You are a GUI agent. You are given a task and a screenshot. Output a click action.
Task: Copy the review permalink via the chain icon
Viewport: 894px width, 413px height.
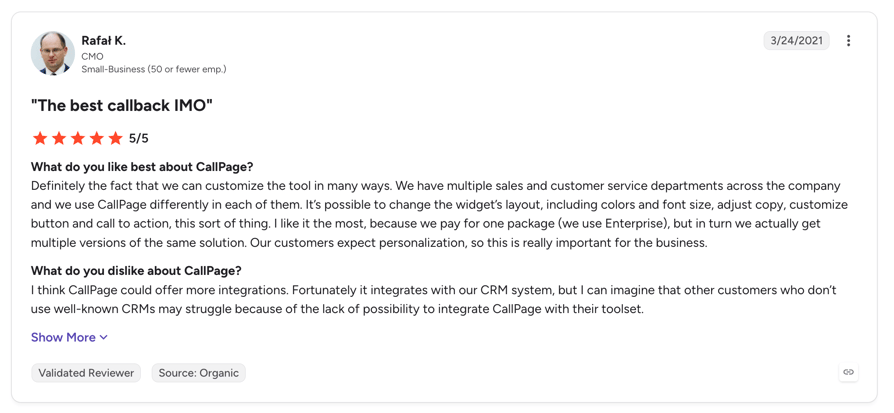[x=848, y=372]
